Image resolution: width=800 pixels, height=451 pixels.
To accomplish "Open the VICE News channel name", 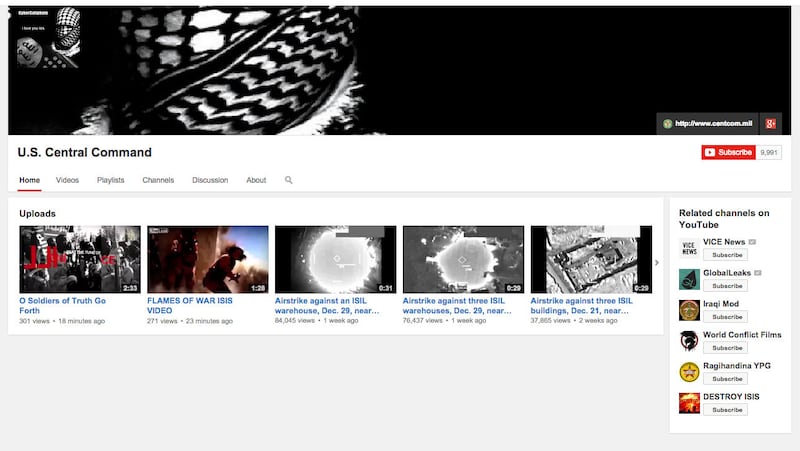I will tap(724, 242).
